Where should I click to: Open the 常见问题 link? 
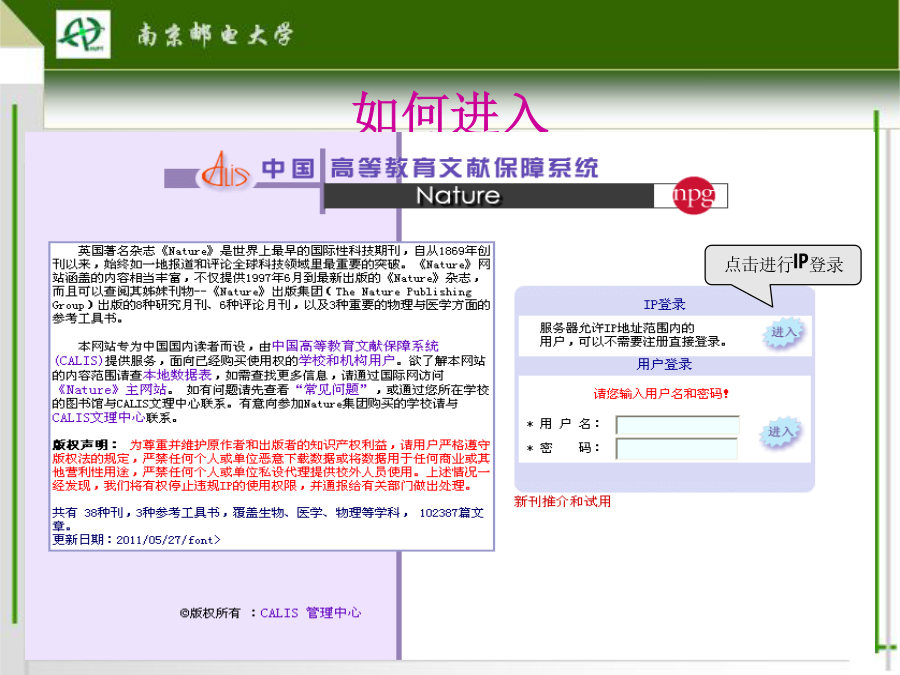coord(331,389)
